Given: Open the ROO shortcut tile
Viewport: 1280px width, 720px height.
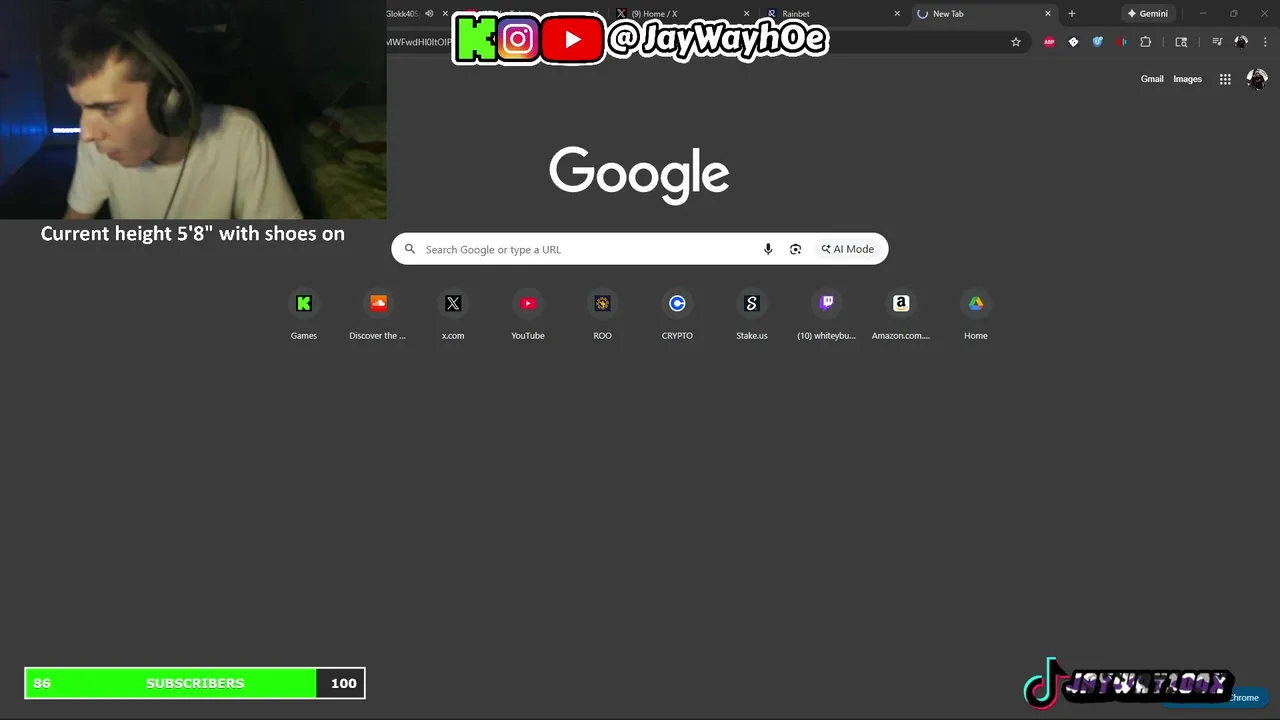Looking at the screenshot, I should [602, 315].
